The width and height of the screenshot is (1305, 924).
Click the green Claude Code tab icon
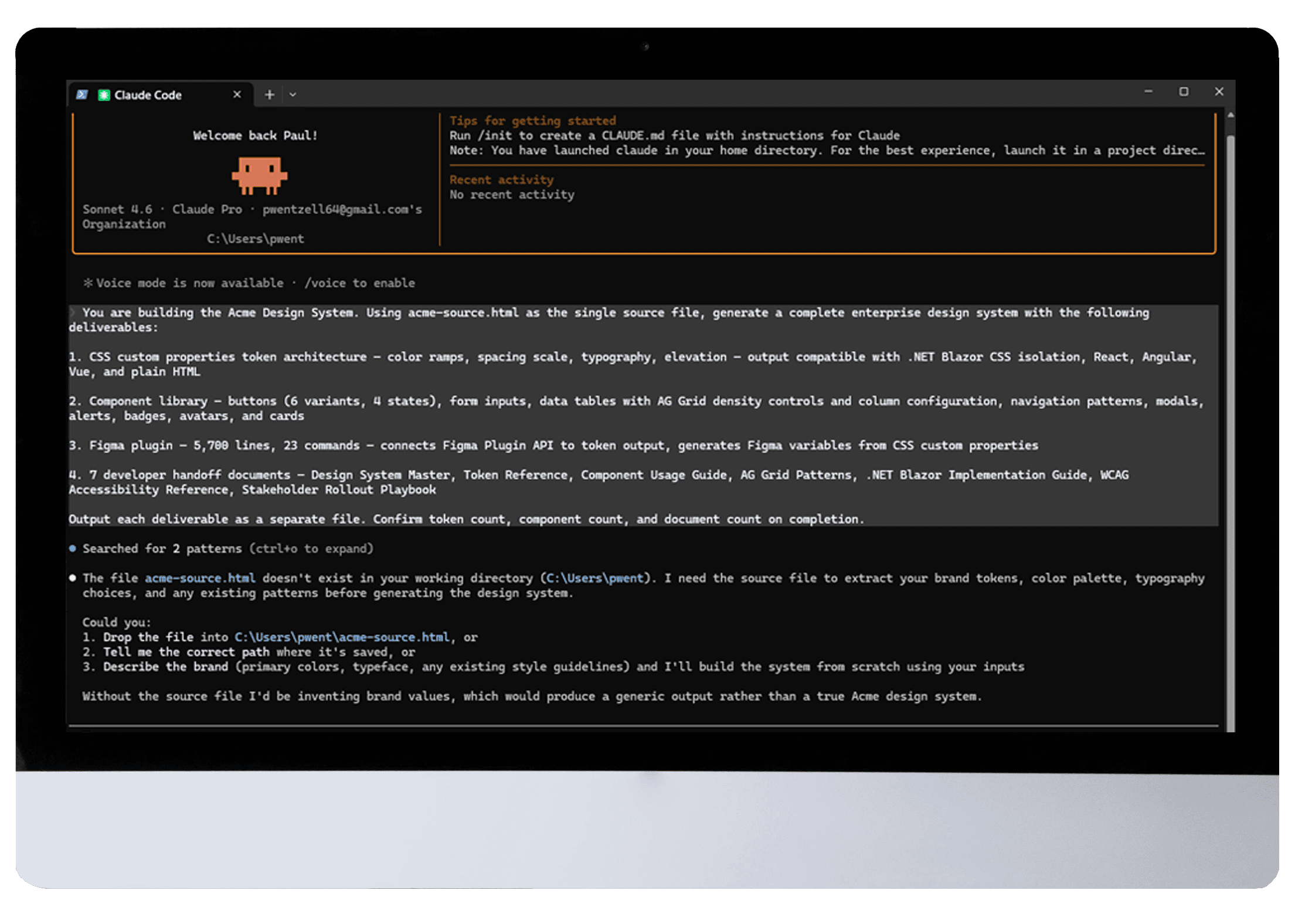coord(104,95)
